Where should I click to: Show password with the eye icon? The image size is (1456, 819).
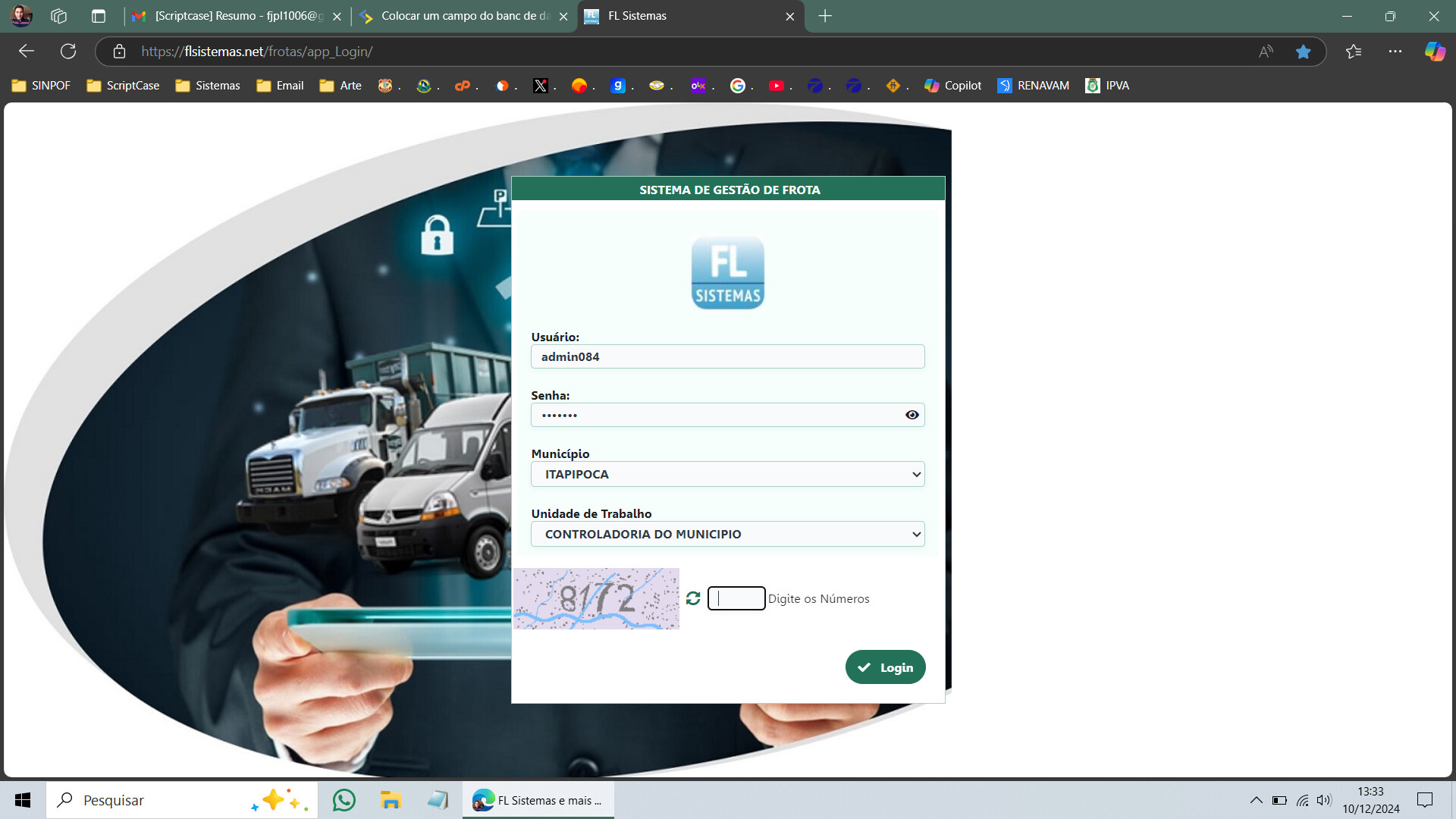pos(912,415)
